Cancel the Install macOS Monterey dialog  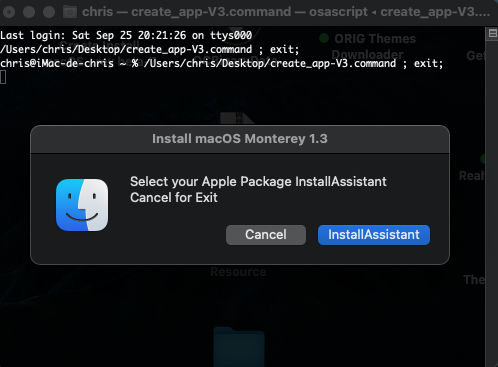pos(266,235)
